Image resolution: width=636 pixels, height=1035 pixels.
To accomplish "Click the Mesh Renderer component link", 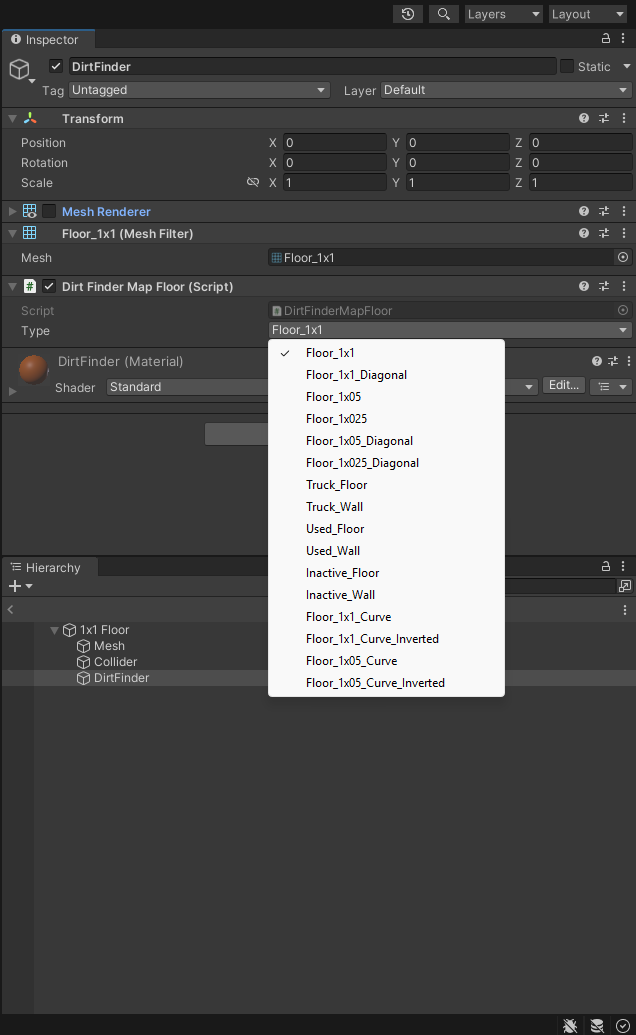I will (x=105, y=211).
